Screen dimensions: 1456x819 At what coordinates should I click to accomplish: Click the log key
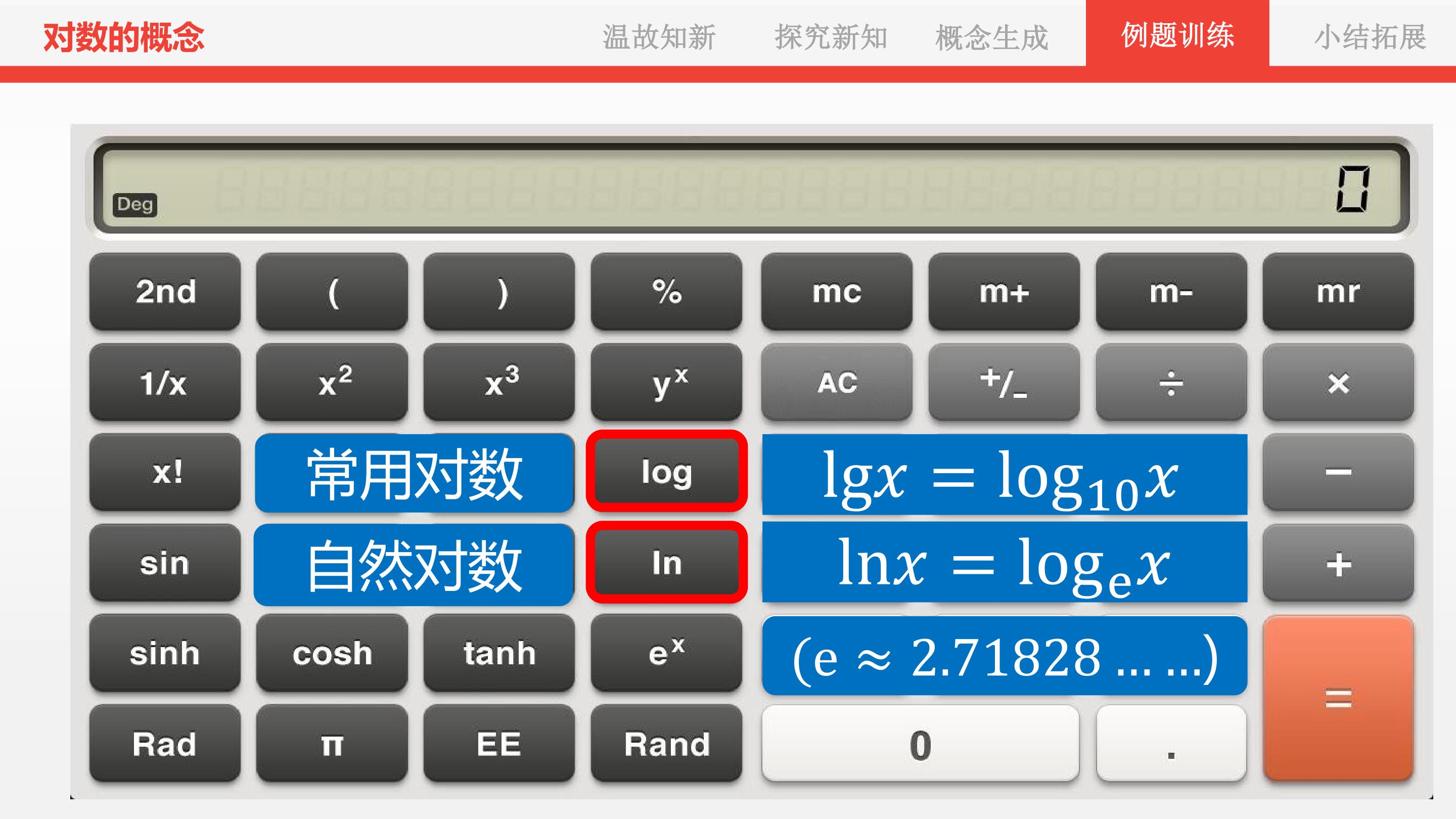[x=667, y=471]
